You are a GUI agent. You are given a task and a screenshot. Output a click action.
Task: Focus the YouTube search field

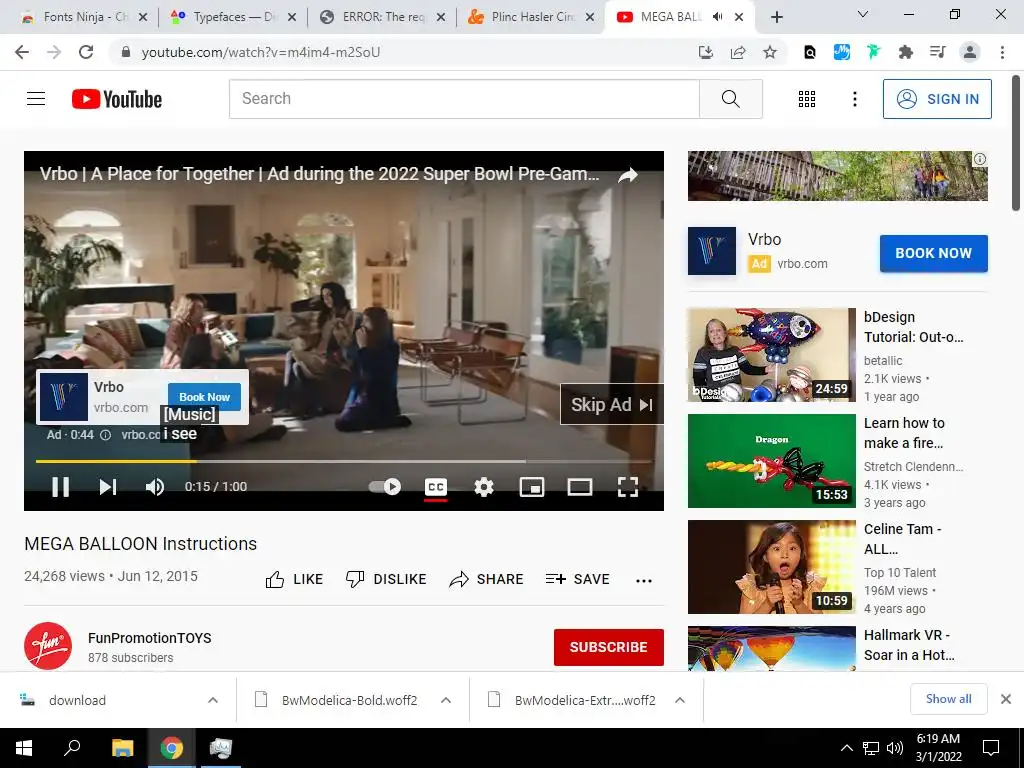coord(464,99)
